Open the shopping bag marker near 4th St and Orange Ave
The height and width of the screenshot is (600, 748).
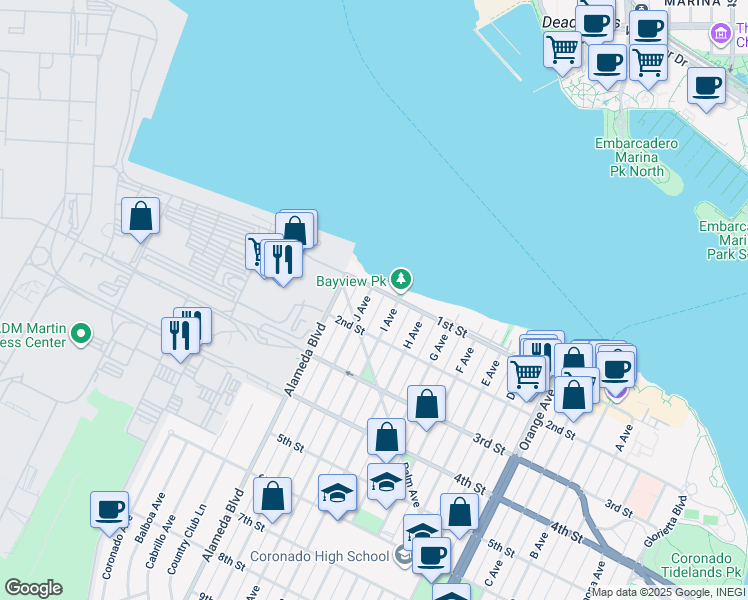[x=459, y=512]
